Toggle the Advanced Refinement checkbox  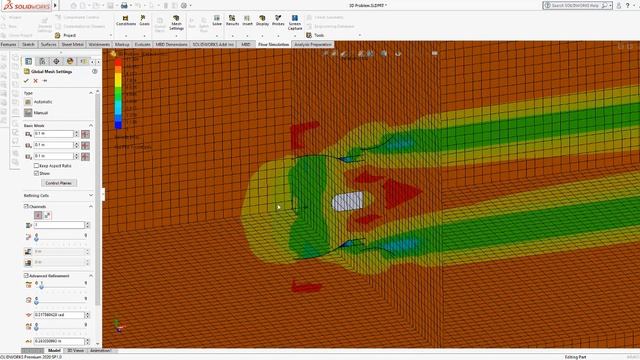26,276
